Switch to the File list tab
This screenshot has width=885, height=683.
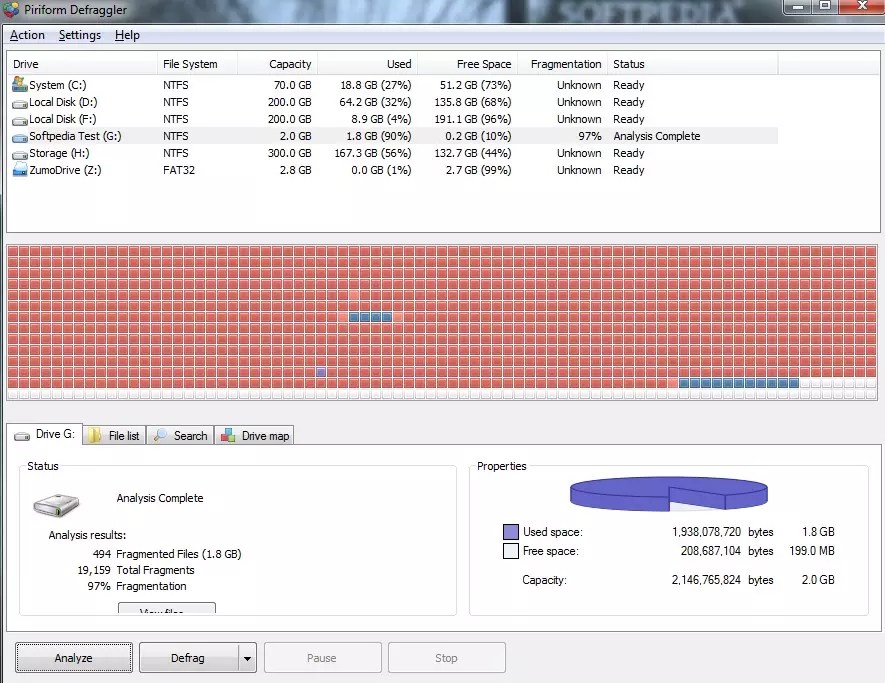[x=115, y=435]
